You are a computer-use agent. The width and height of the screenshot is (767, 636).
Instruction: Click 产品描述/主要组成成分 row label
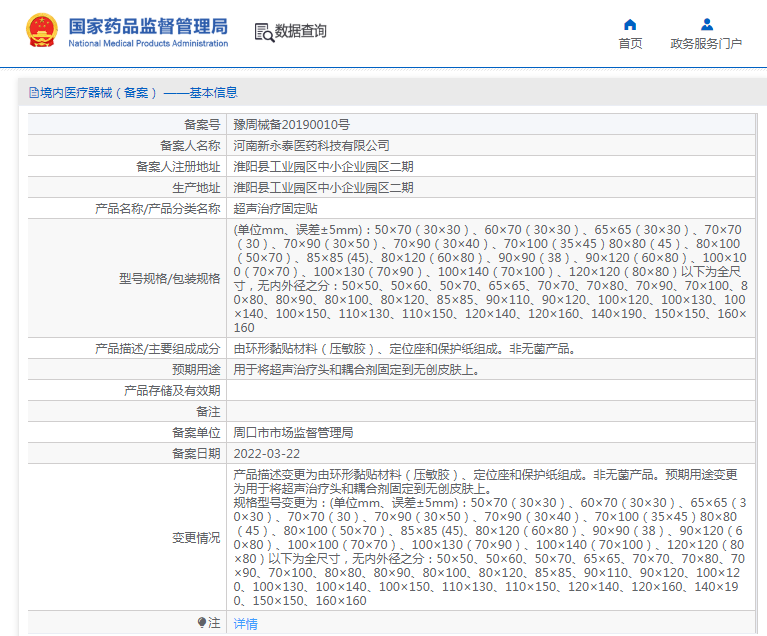click(x=158, y=349)
